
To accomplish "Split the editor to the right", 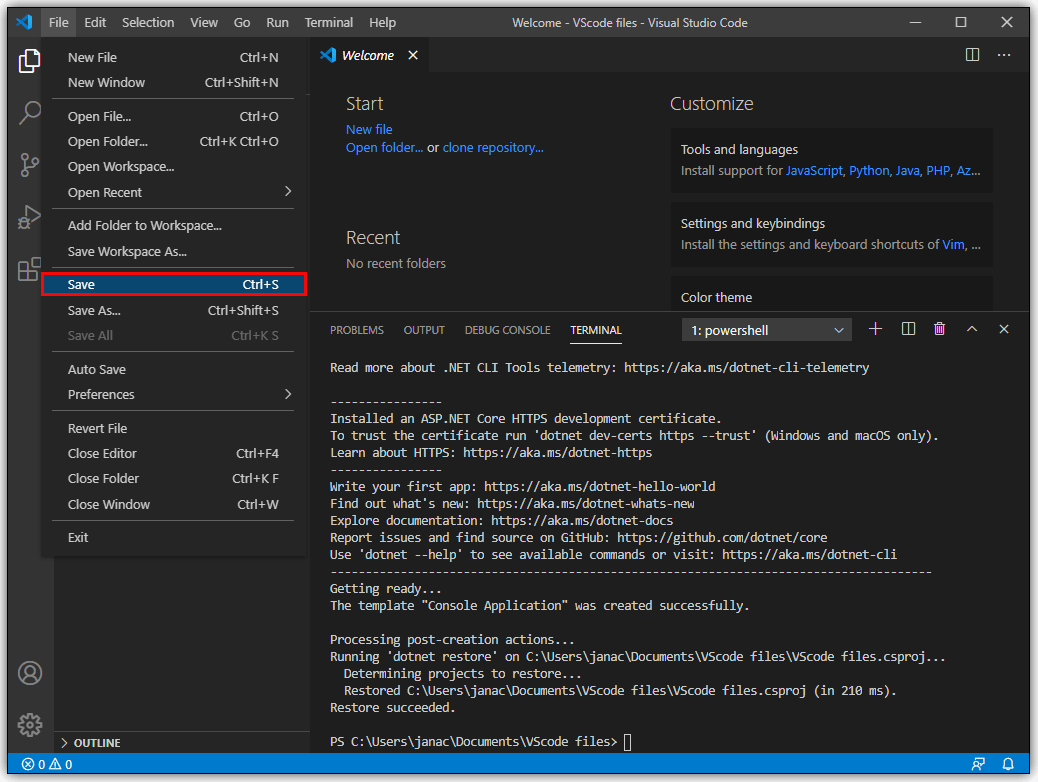I will [x=972, y=55].
